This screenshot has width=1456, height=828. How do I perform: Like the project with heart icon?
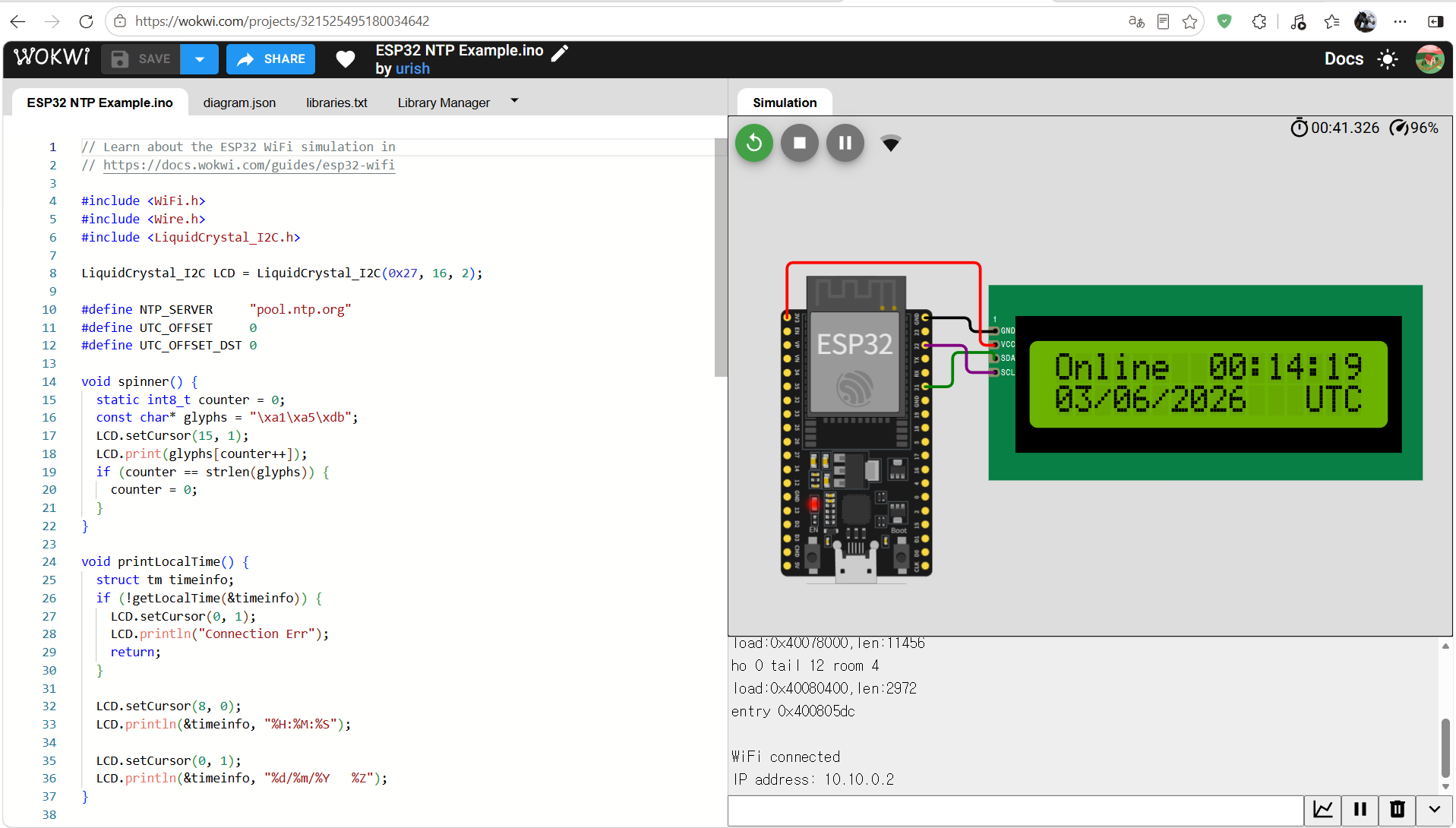coord(346,59)
